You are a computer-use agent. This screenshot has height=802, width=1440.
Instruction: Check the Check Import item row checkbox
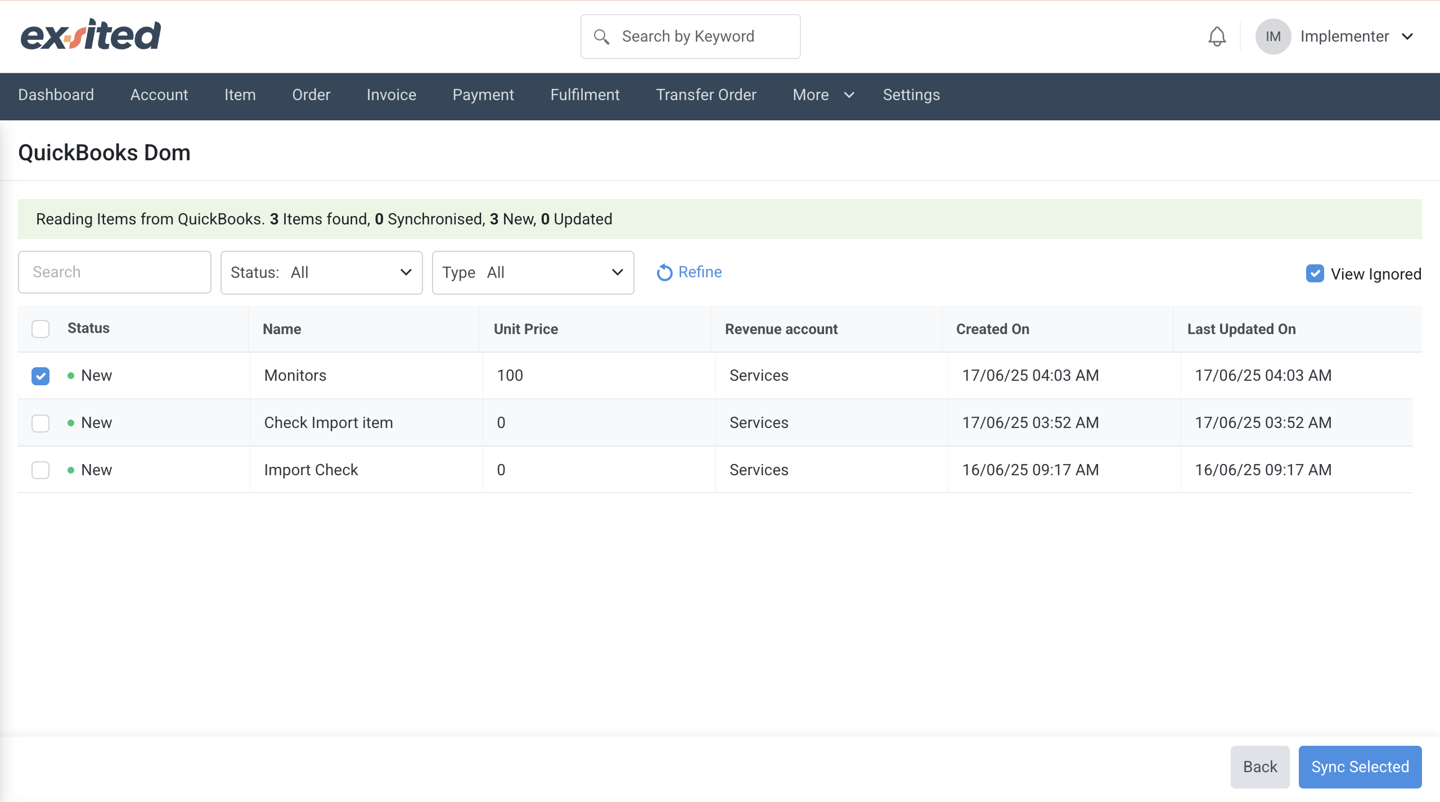(40, 423)
